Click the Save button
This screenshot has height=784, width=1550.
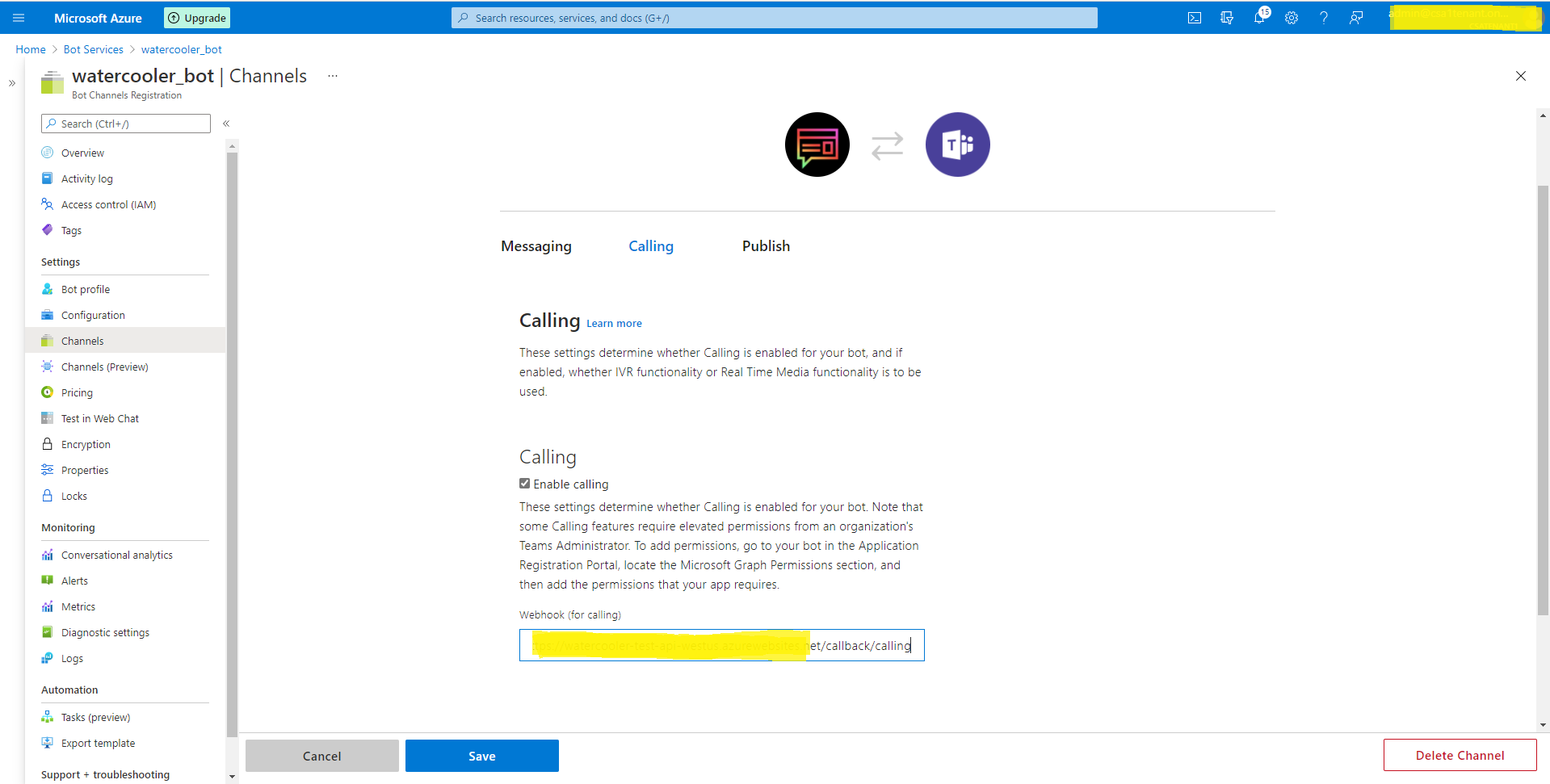pos(482,756)
